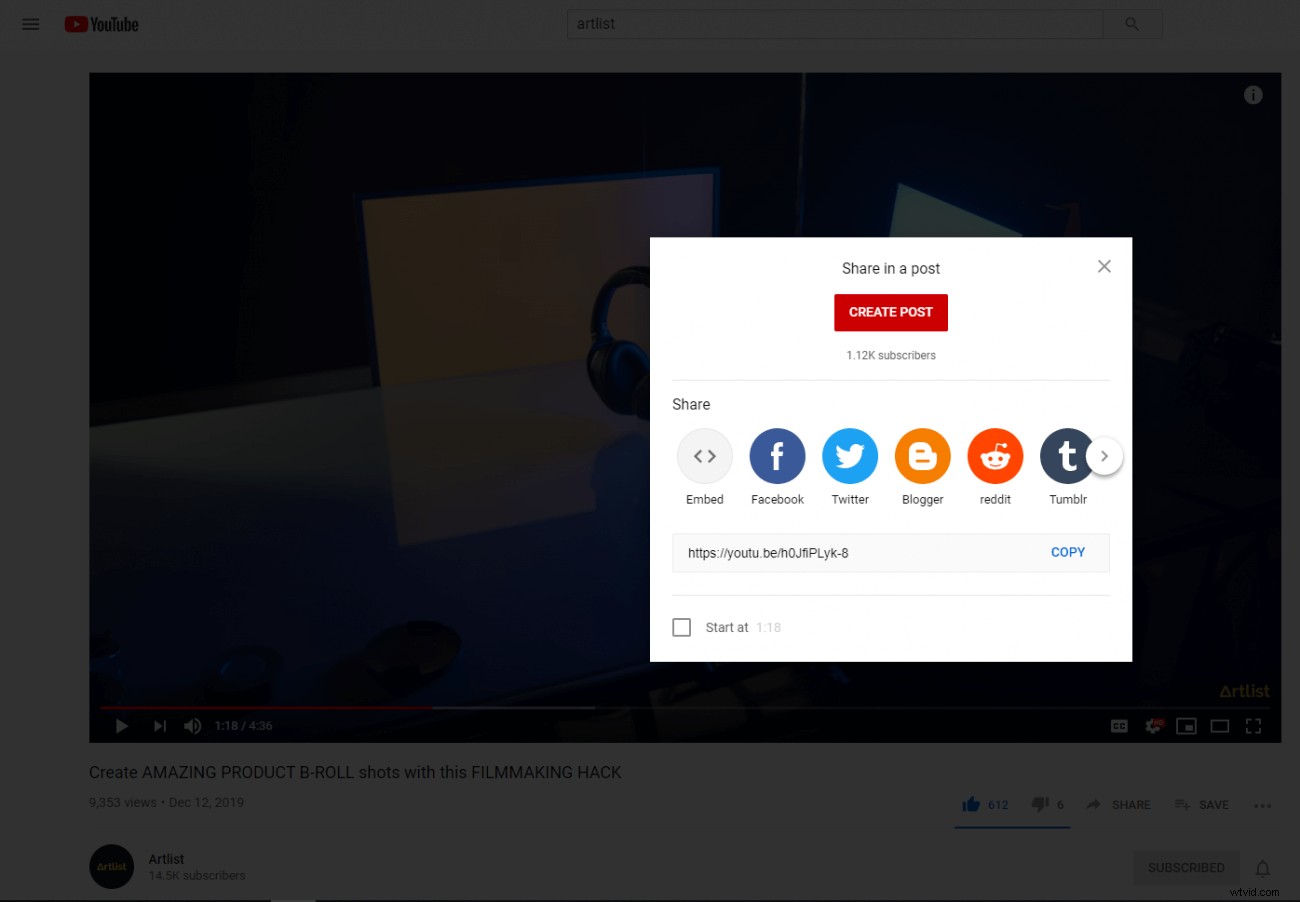This screenshot has height=902, width=1300.
Task: Enable closed captions on the player
Action: [x=1119, y=726]
